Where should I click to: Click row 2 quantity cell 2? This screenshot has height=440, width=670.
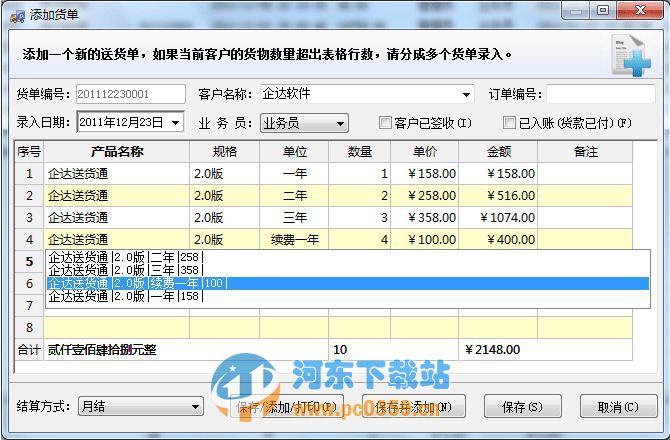click(359, 196)
